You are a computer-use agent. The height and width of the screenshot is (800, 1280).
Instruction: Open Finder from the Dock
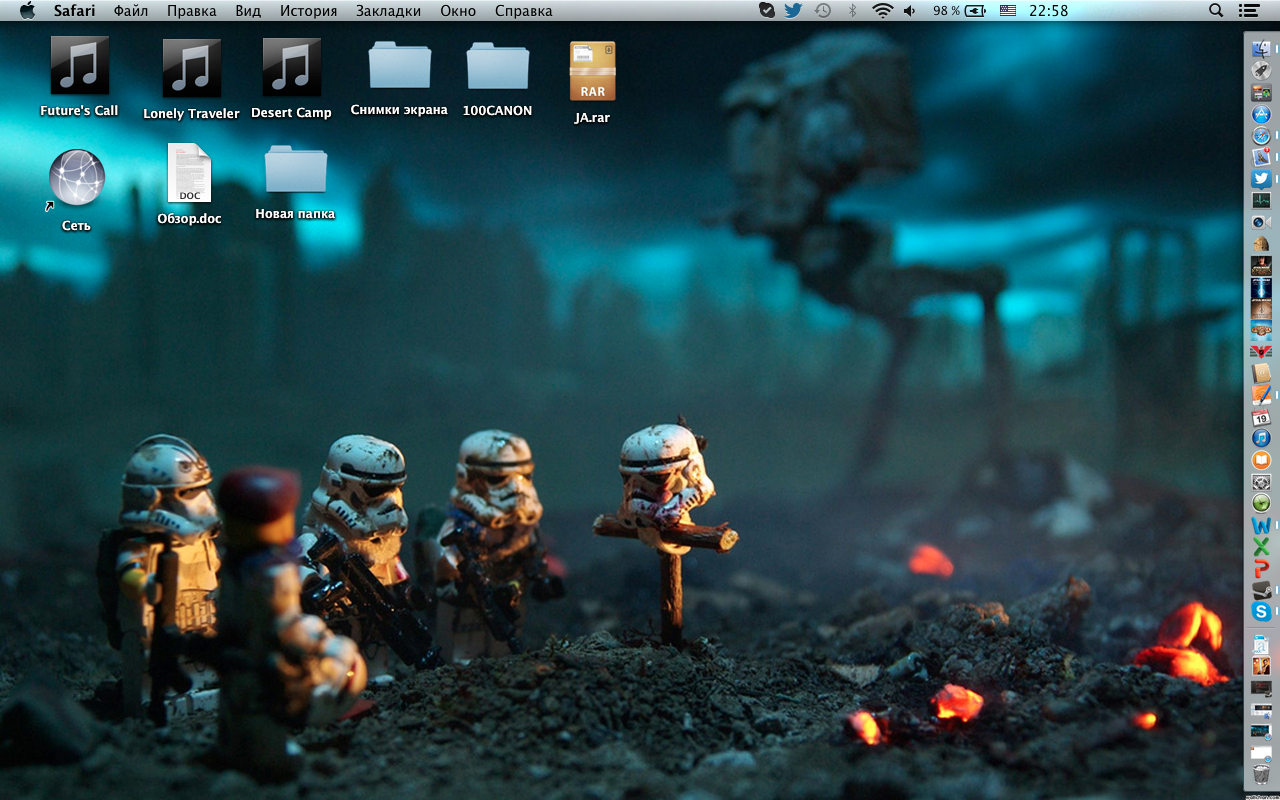(x=1261, y=48)
